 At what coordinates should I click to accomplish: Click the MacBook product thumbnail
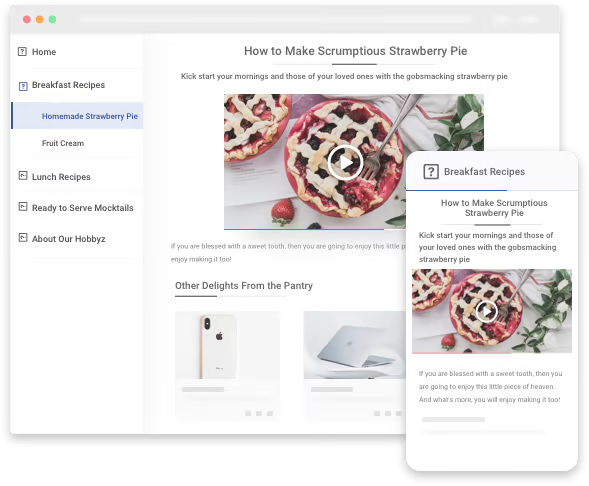point(355,345)
